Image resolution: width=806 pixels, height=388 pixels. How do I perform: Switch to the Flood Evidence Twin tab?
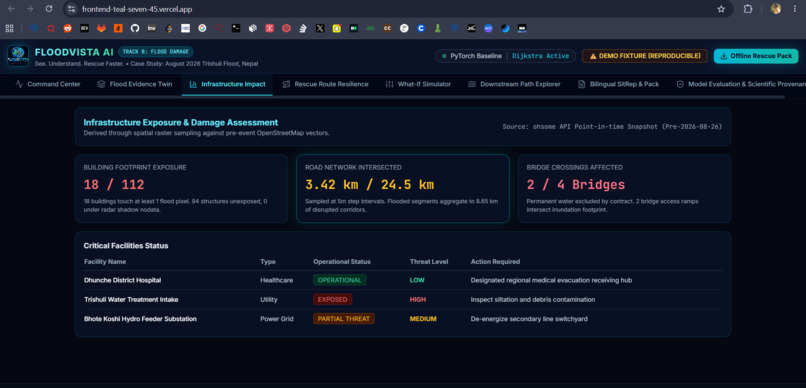coord(135,84)
